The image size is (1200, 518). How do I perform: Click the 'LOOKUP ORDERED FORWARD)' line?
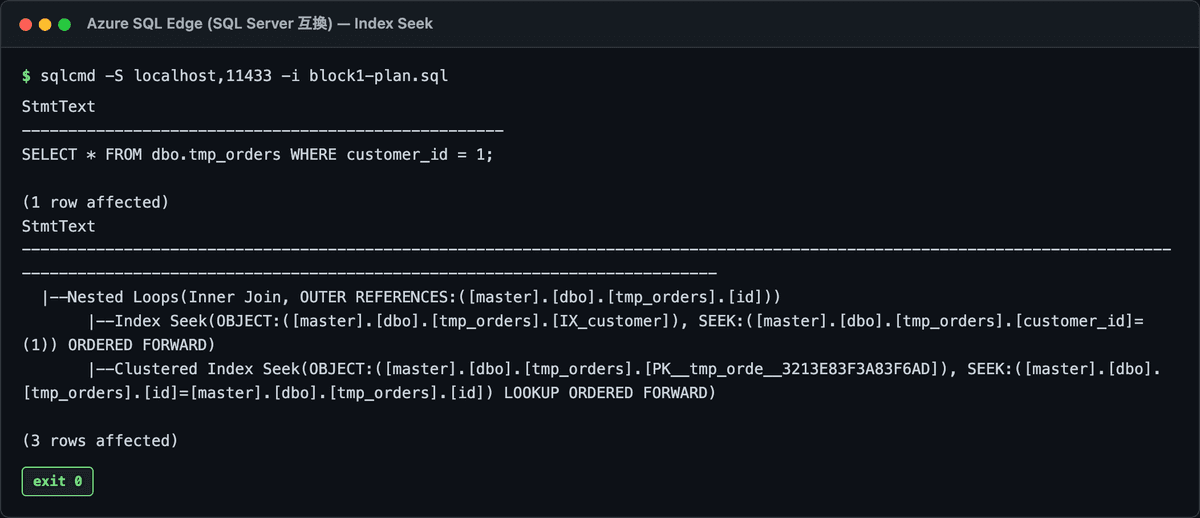[x=368, y=394]
